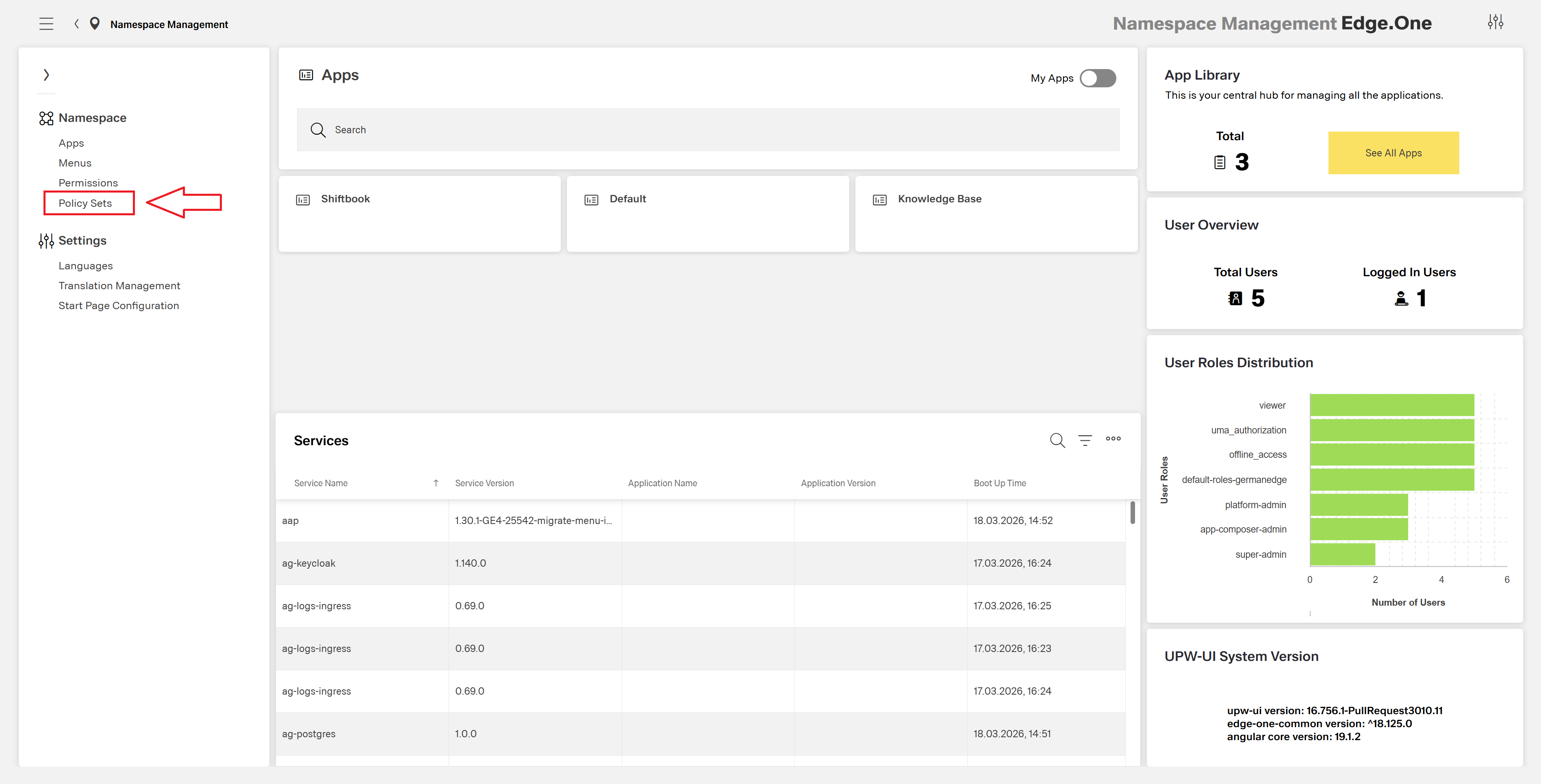
Task: Collapse the left sidebar with the chevron
Action: pyautogui.click(x=47, y=74)
